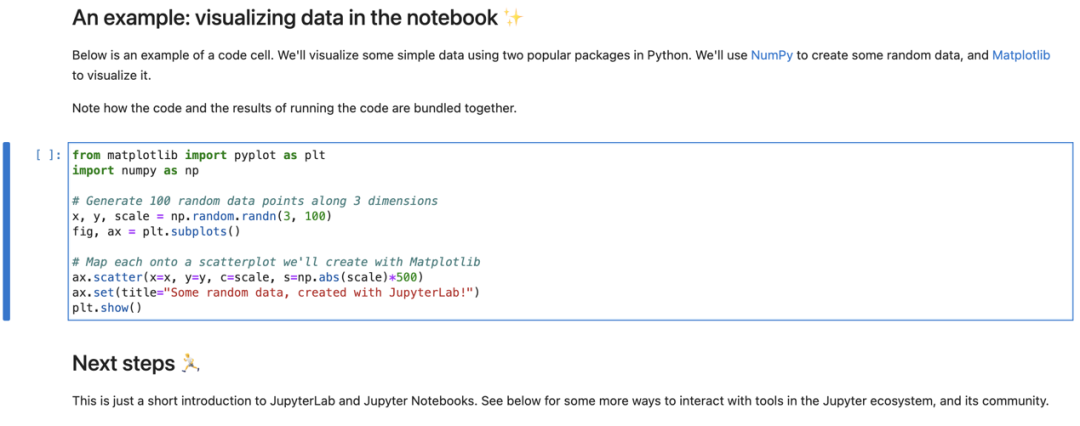Collapse the code cell using blue bar
1080x426 pixels.
pos(7,231)
